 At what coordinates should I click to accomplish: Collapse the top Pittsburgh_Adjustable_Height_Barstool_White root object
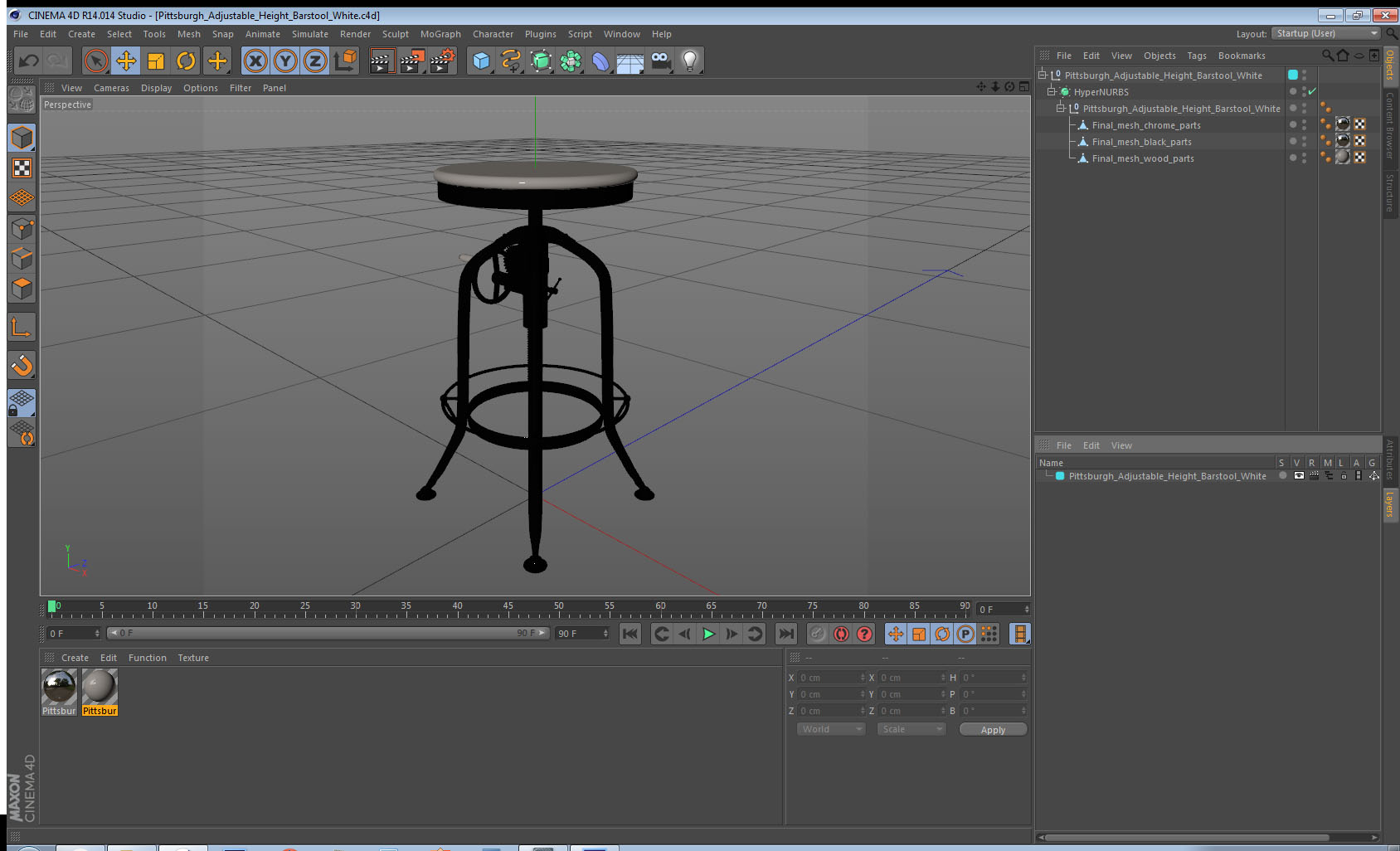coord(1043,75)
